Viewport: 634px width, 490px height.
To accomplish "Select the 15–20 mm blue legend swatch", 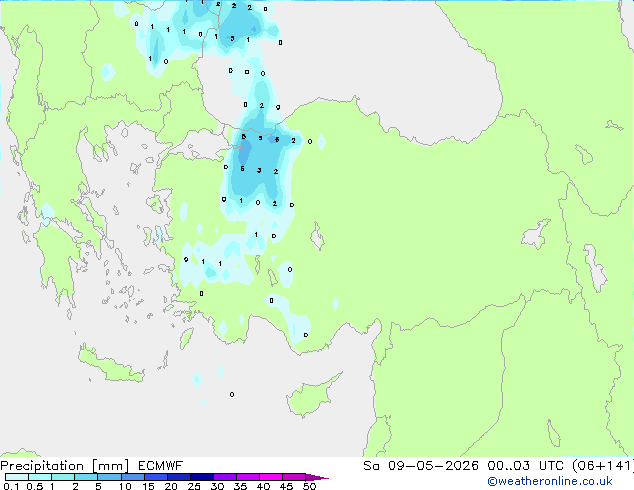I will point(156,477).
